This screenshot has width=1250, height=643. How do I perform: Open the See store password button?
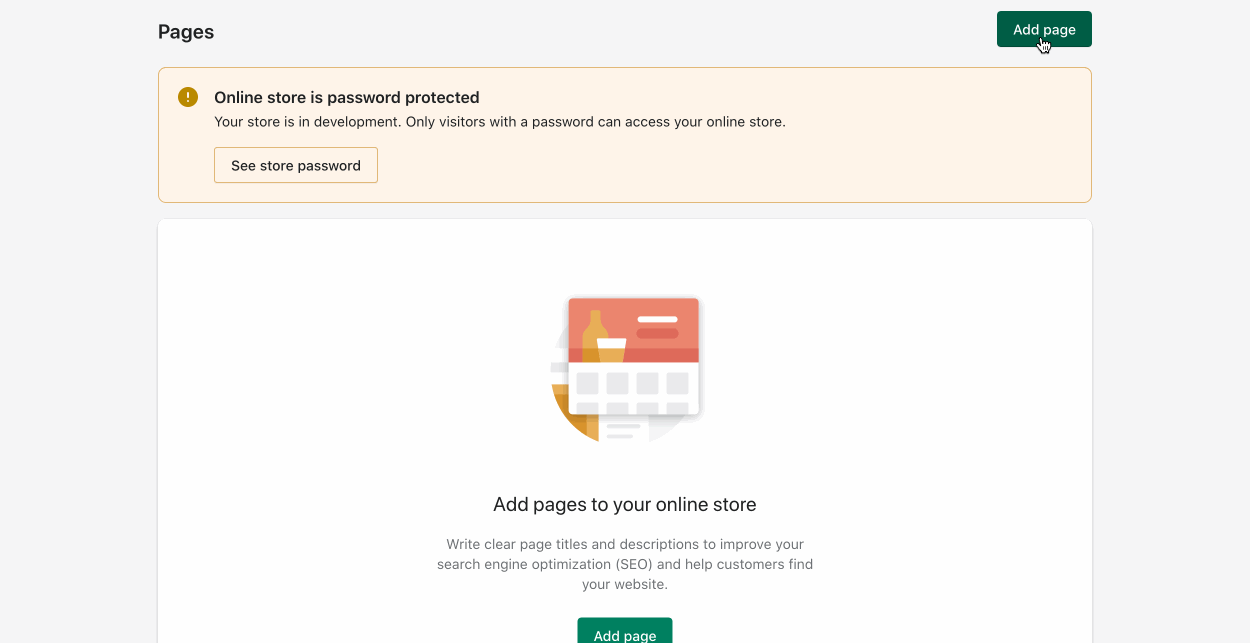coord(295,165)
